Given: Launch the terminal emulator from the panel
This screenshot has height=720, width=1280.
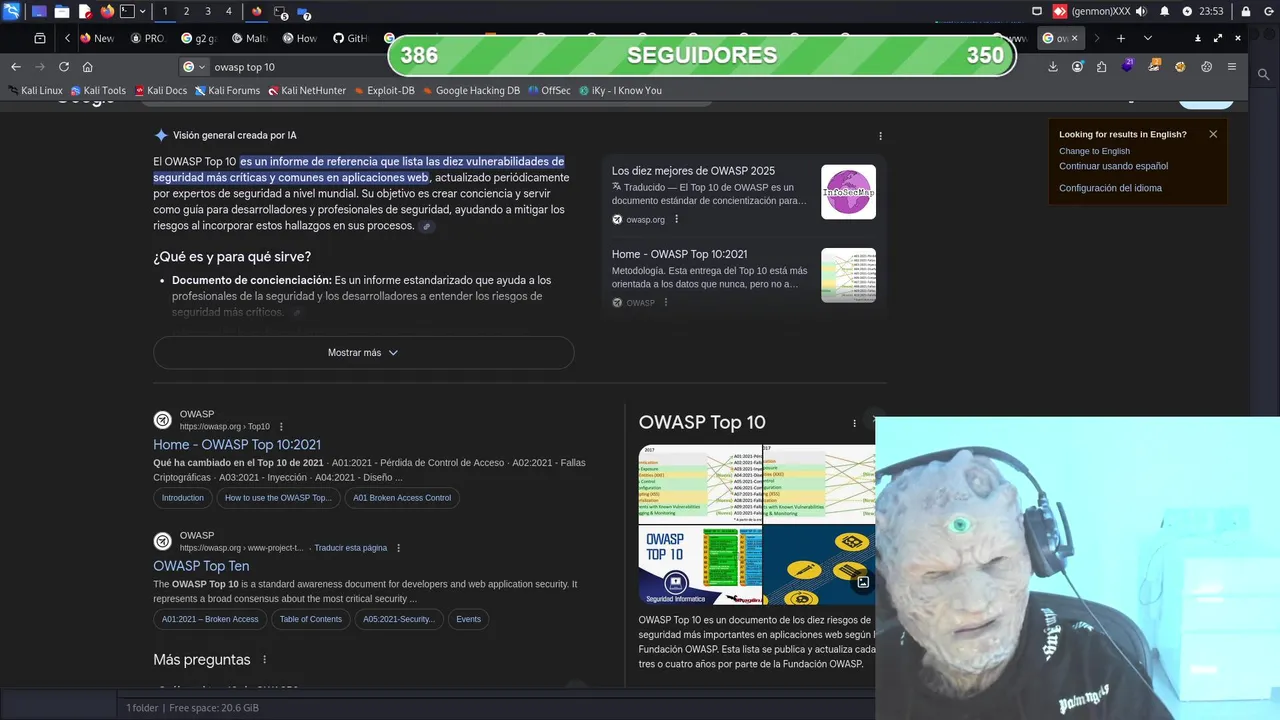Looking at the screenshot, I should [x=128, y=11].
